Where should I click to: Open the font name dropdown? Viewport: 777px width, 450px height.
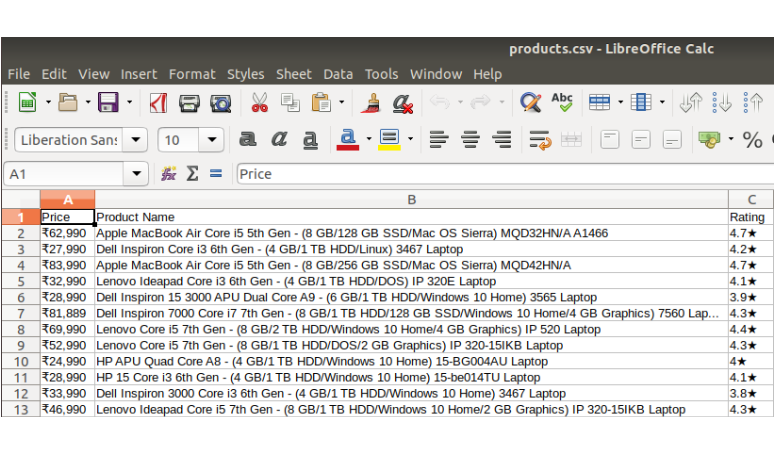tap(136, 140)
